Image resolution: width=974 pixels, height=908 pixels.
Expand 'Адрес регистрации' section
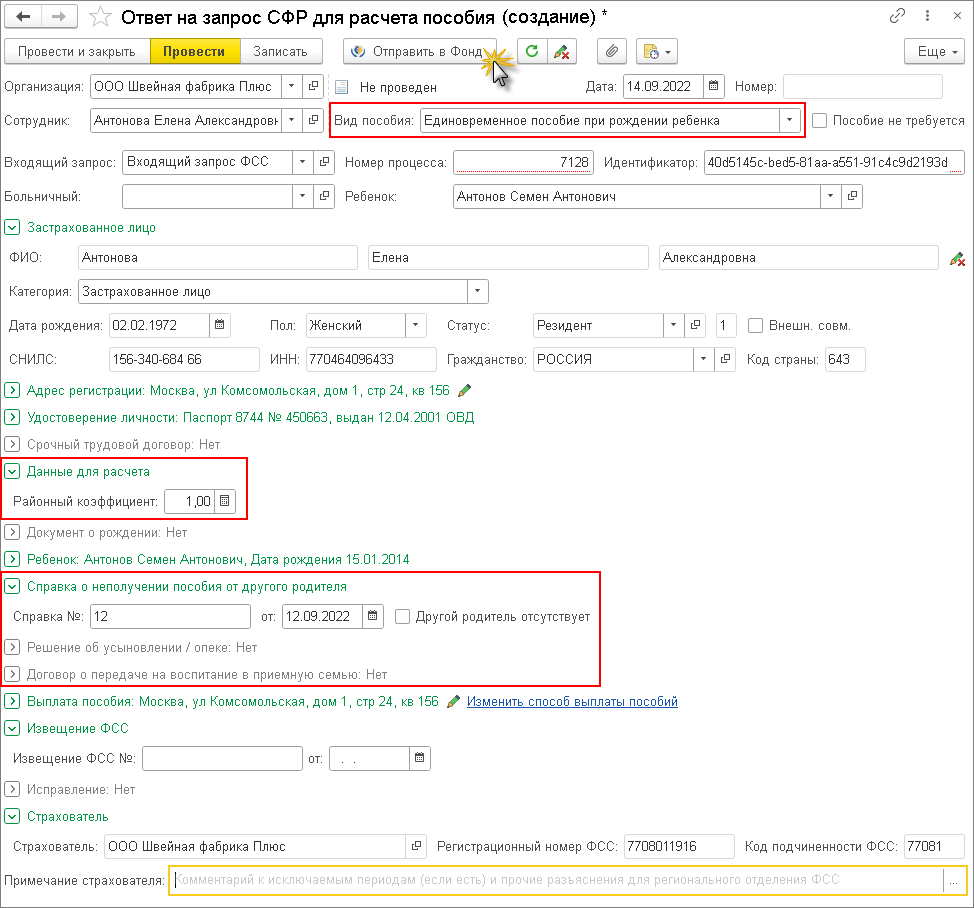12,391
